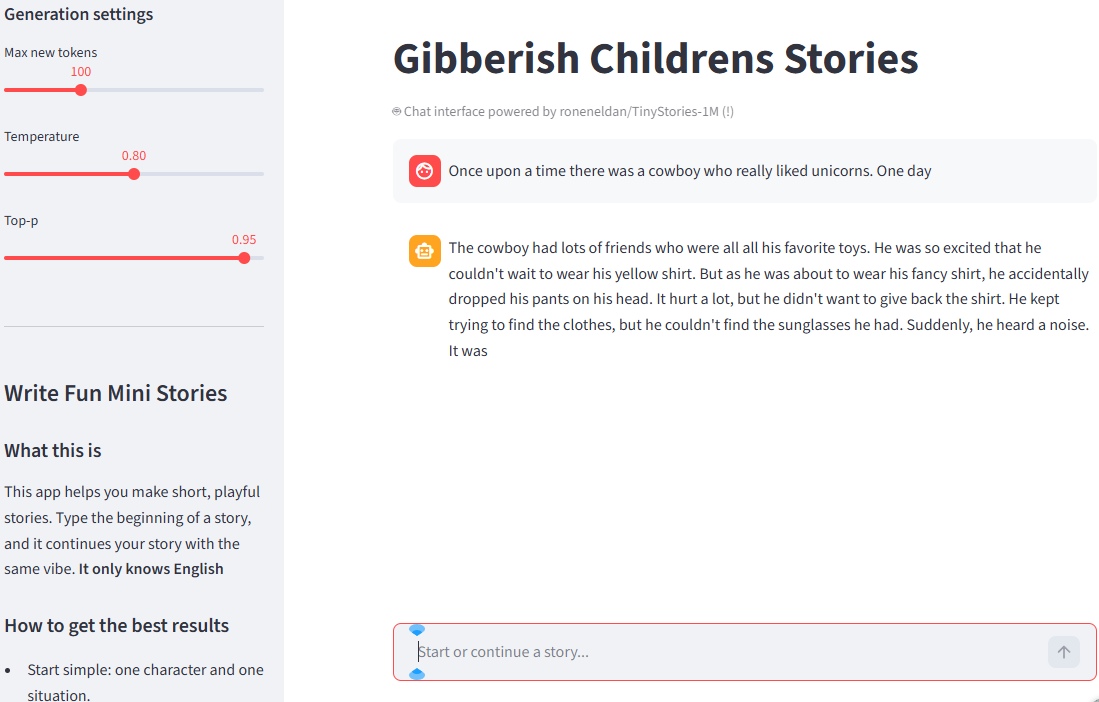Screen dimensions: 1099x702
Task: Click the Top-p slider handle
Action: pos(244,257)
